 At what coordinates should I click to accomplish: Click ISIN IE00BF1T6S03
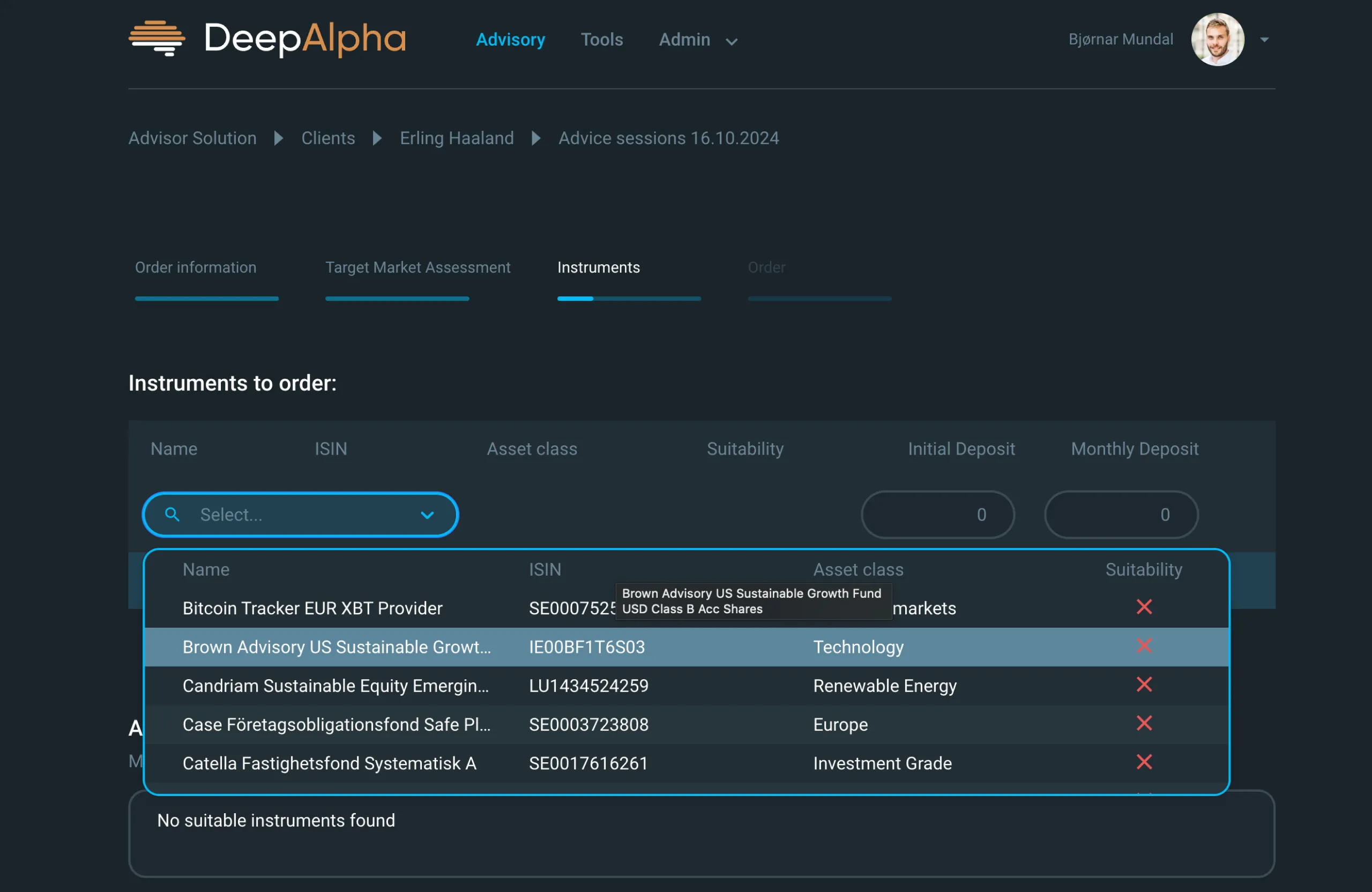[x=587, y=646]
